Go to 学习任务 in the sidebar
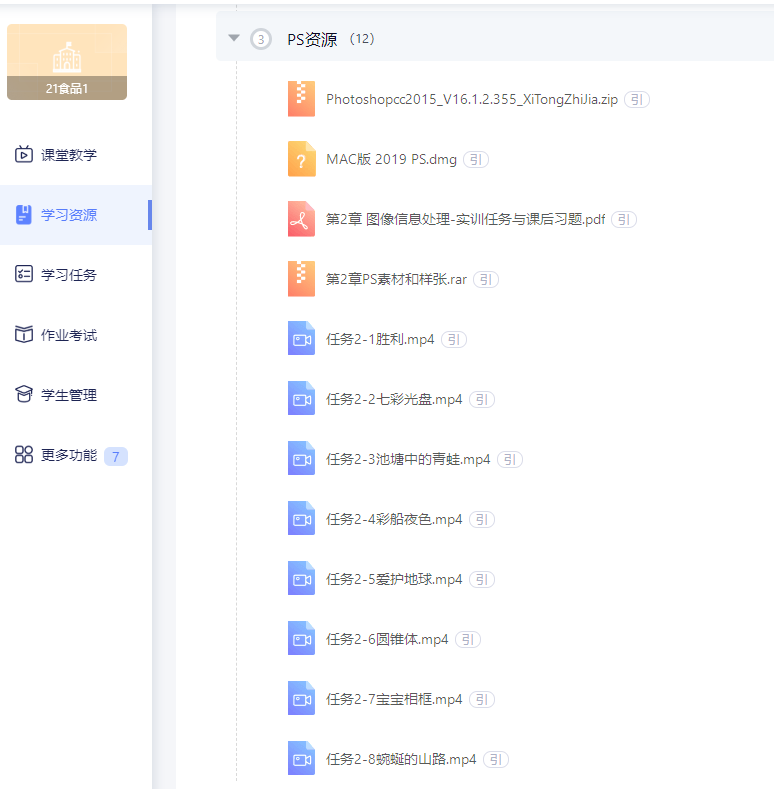This screenshot has width=774, height=789. click(68, 275)
